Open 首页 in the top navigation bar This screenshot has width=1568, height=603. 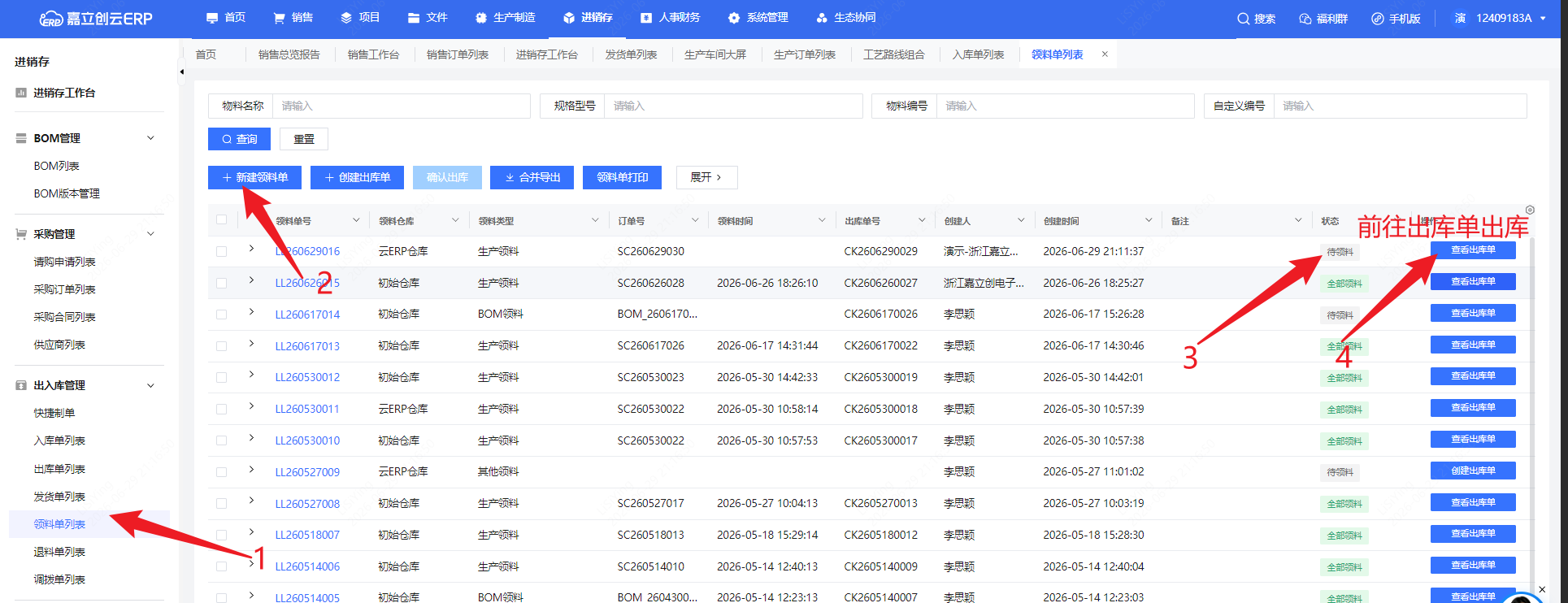pos(226,17)
